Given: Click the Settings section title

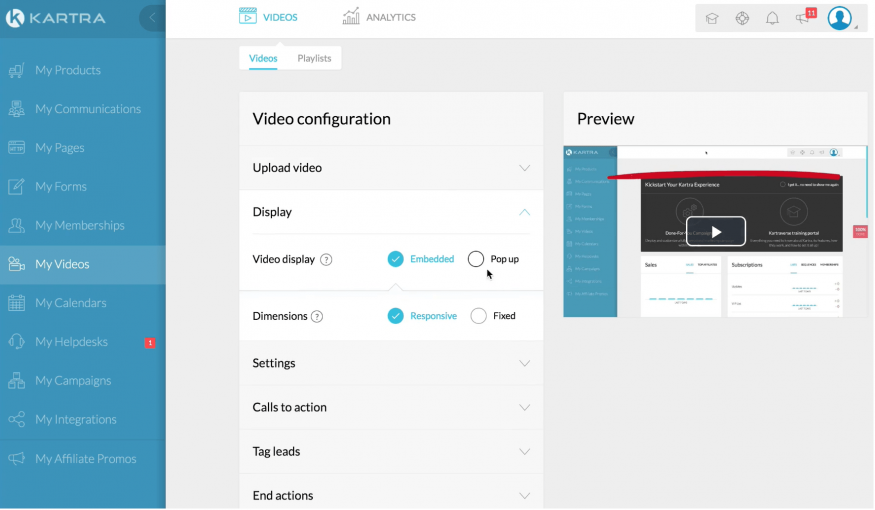Looking at the screenshot, I should tap(273, 363).
